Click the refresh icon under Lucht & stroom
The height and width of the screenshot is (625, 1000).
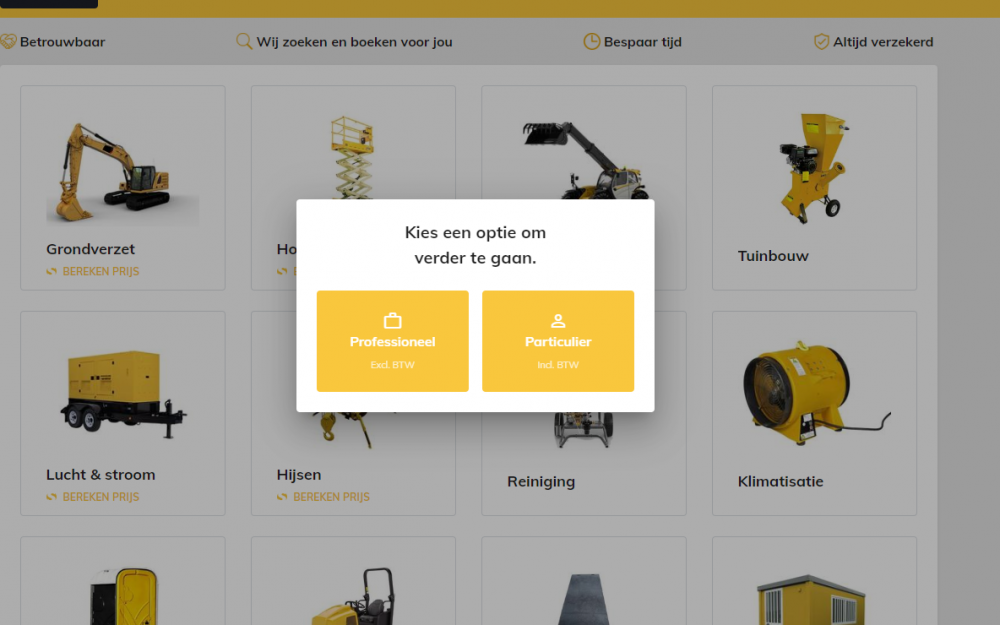[x=52, y=497]
